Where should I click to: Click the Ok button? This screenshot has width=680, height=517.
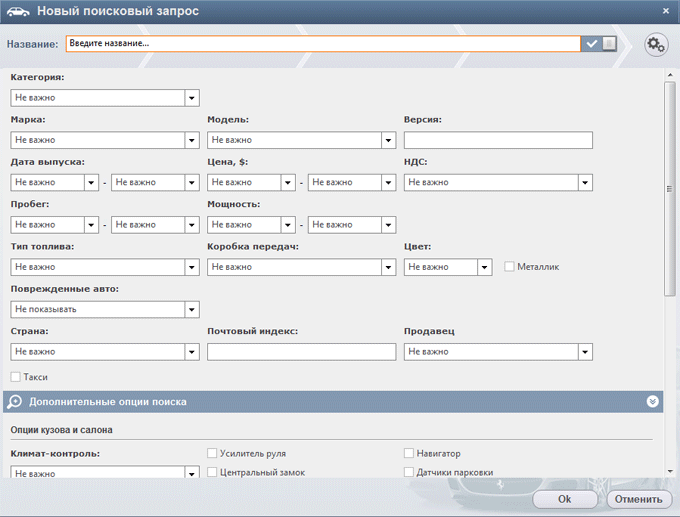[565, 500]
